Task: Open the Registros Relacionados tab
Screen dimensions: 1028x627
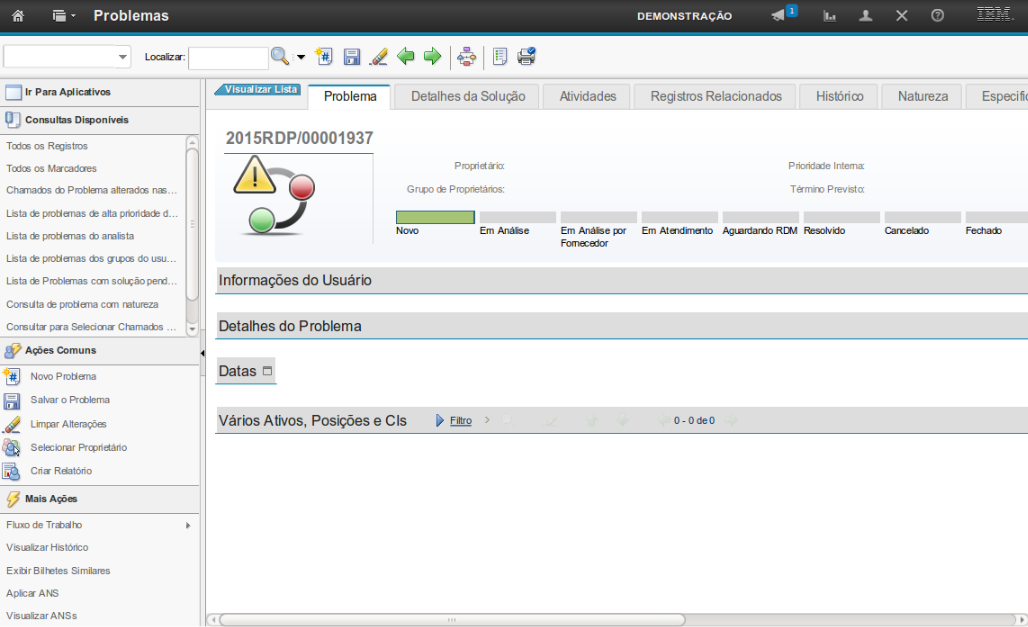Action: (x=715, y=96)
